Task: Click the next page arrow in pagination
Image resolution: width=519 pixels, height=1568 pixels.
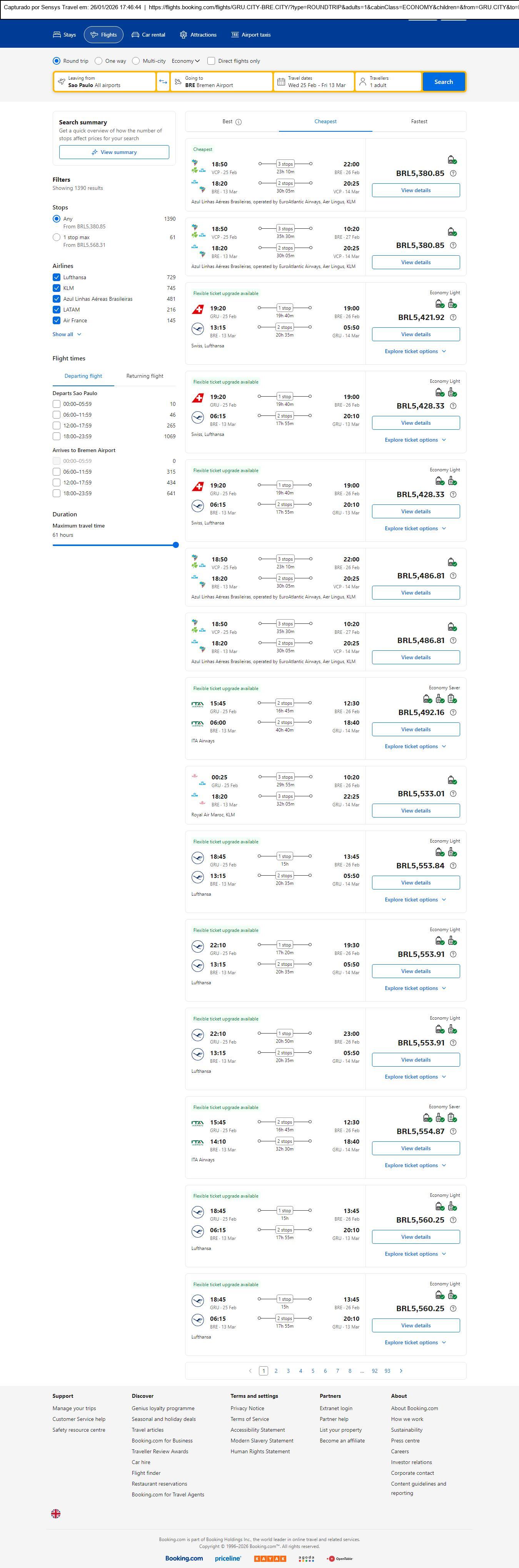Action: pos(401,1371)
